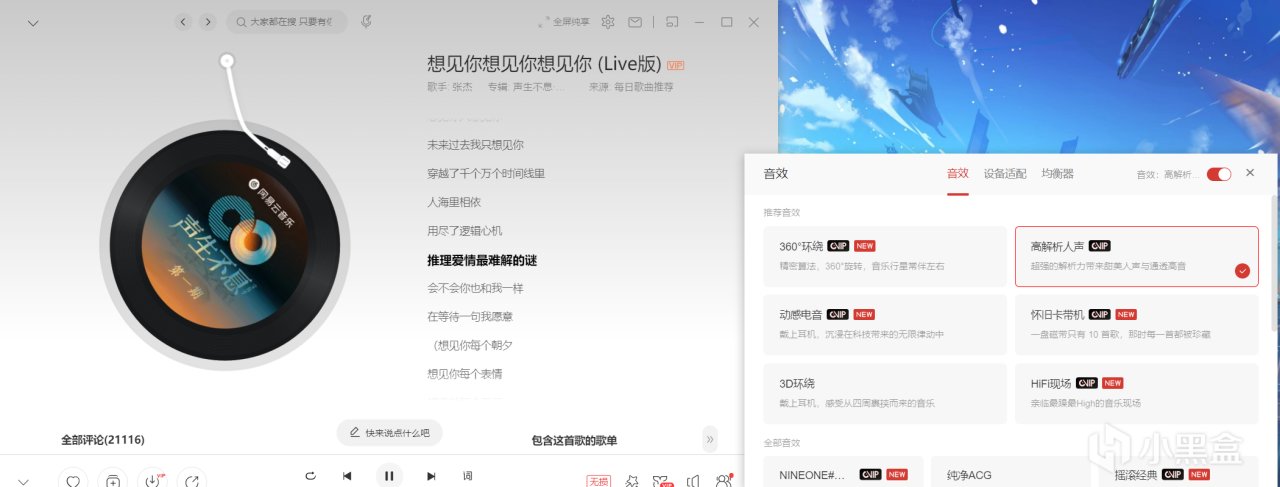The height and width of the screenshot is (487, 1280).
Task: Go back with the left arrow button
Action: (x=182, y=22)
